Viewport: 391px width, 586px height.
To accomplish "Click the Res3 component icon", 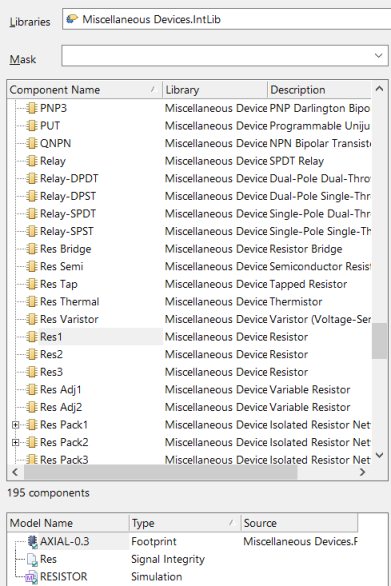I will [x=32, y=372].
